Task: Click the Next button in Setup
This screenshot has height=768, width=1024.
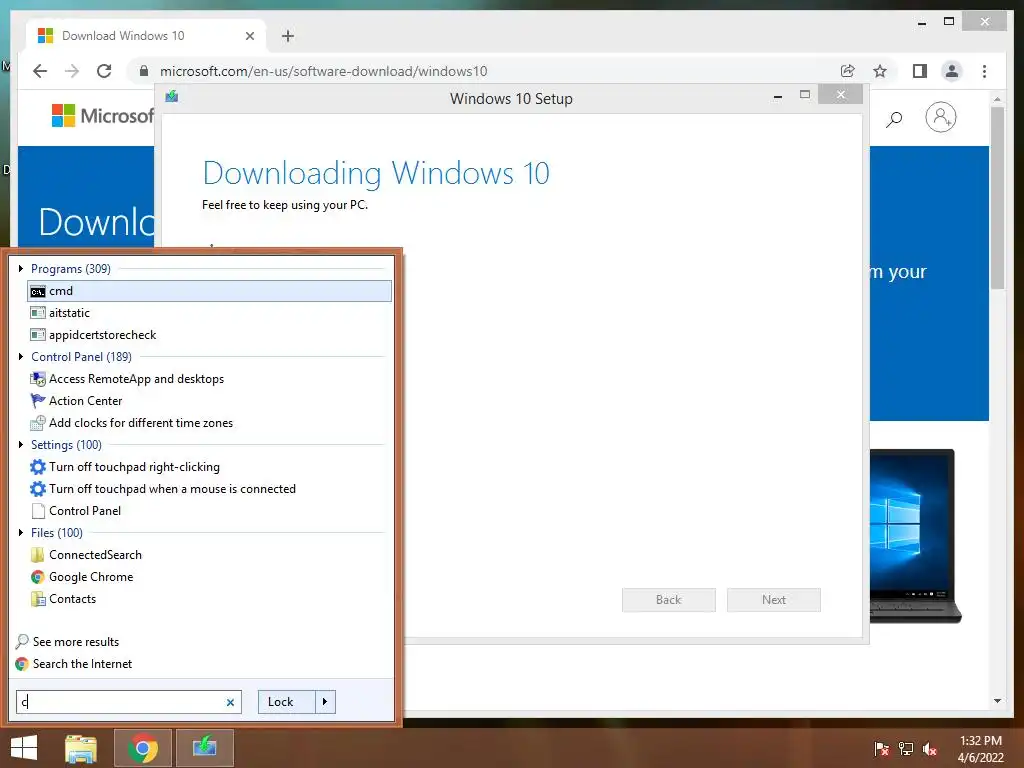Action: 774,600
